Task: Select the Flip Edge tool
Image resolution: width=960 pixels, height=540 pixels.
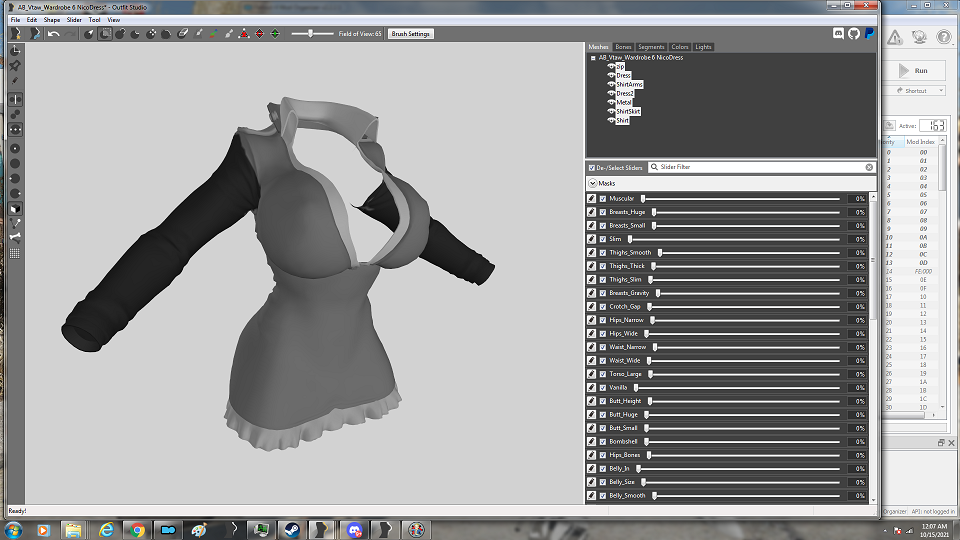Action: pyautogui.click(x=260, y=34)
